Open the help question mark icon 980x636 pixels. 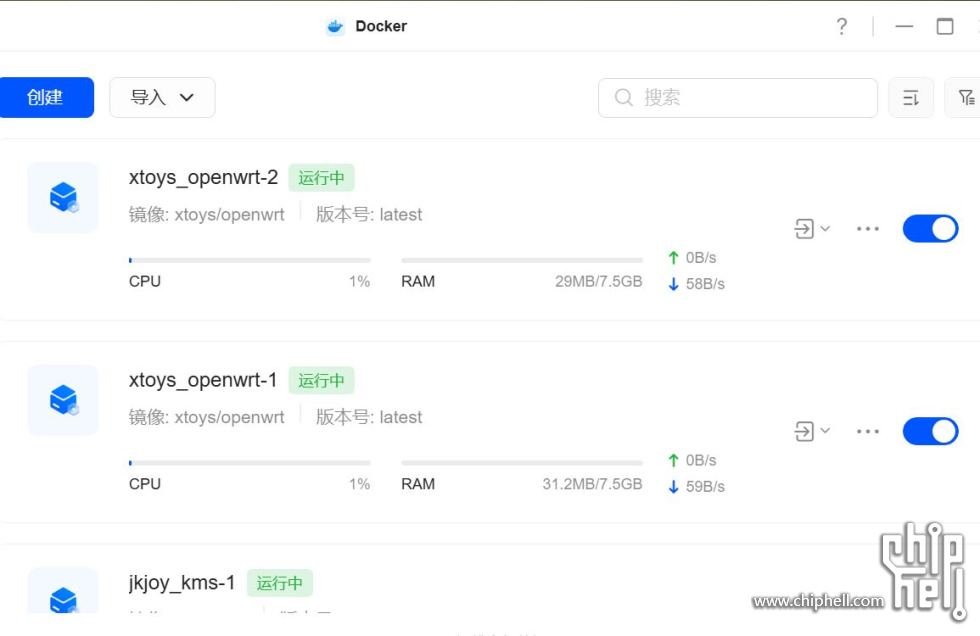842,26
